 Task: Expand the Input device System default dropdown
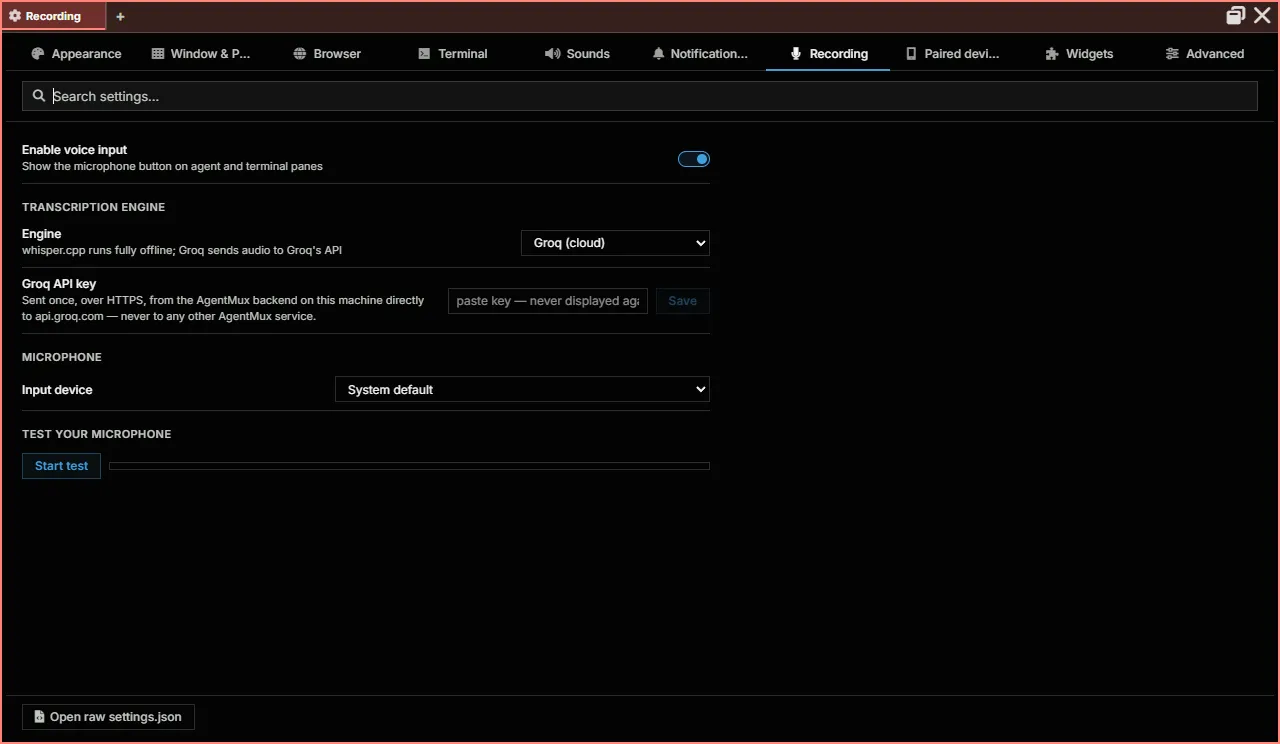[x=522, y=390]
